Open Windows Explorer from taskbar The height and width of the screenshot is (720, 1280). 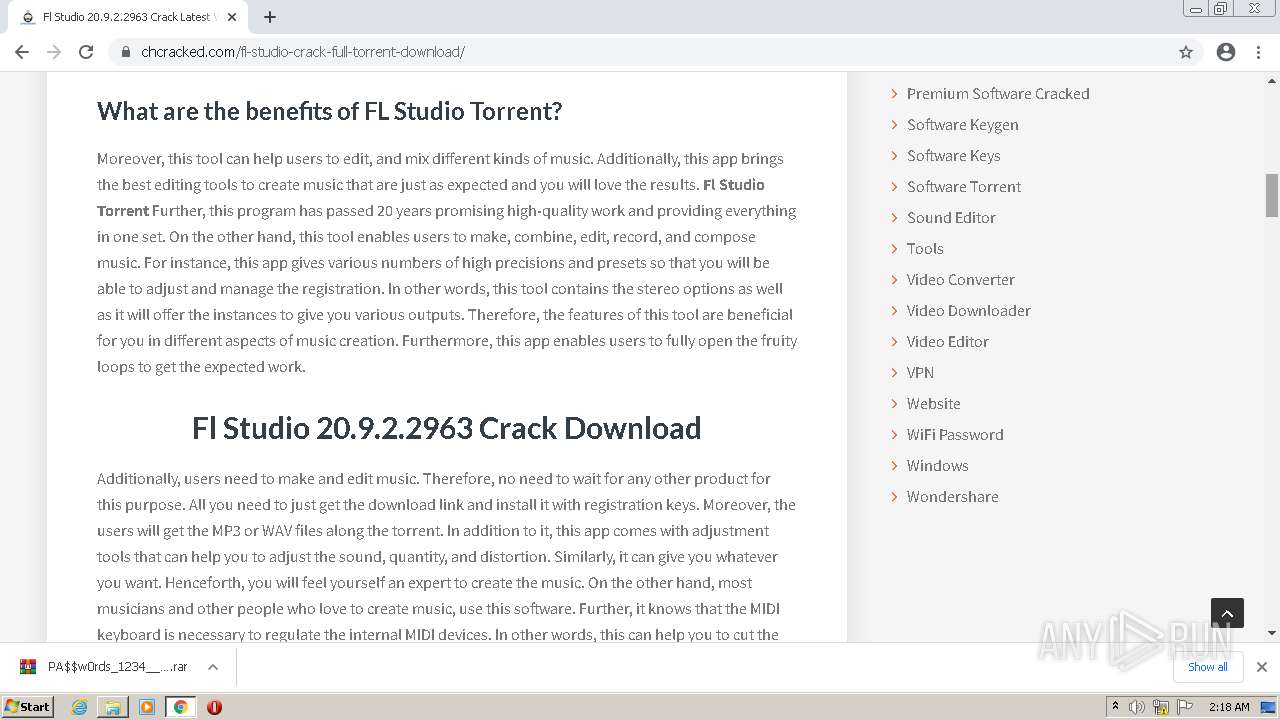point(113,707)
